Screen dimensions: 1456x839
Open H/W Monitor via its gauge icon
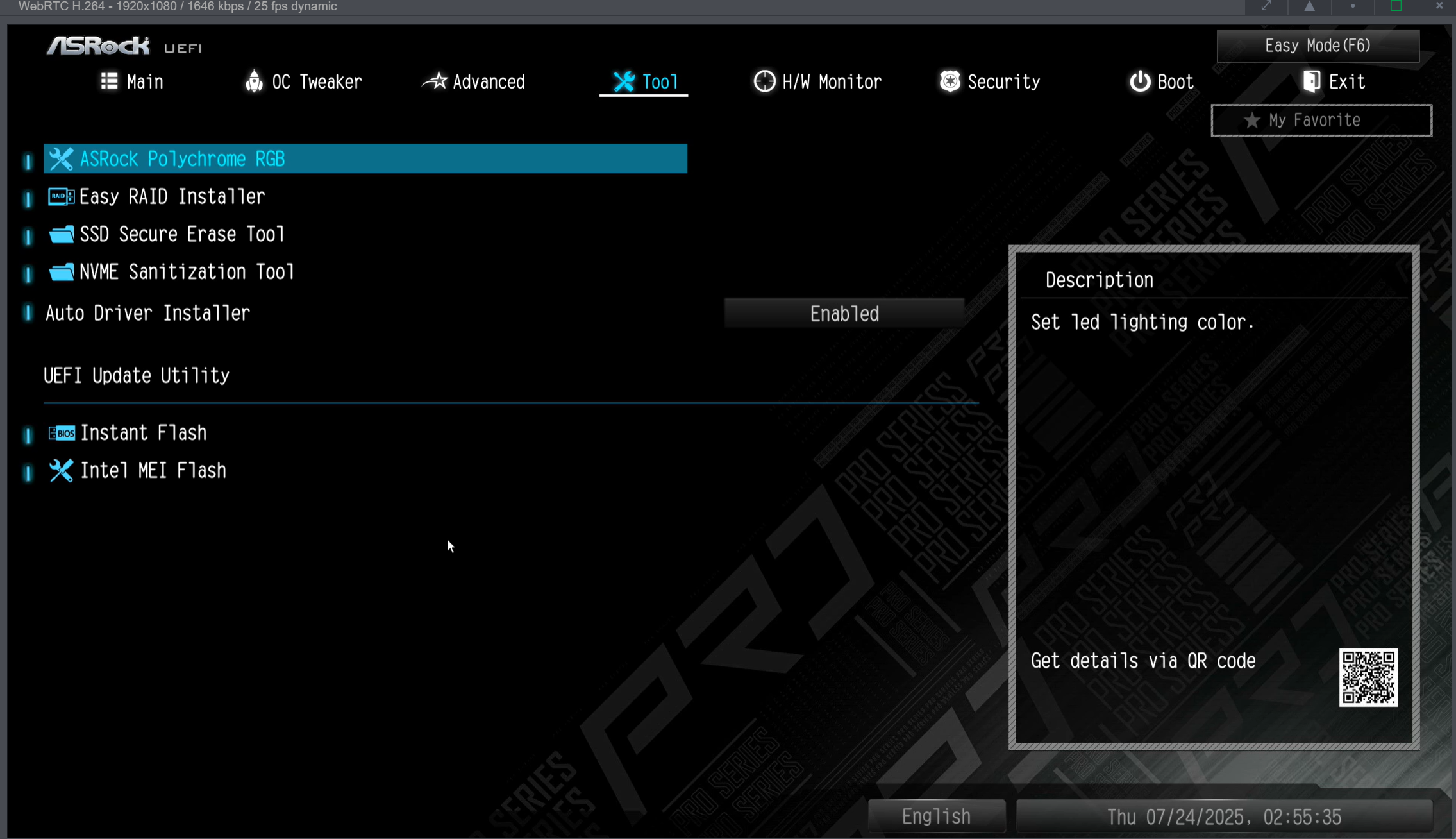pyautogui.click(x=764, y=81)
